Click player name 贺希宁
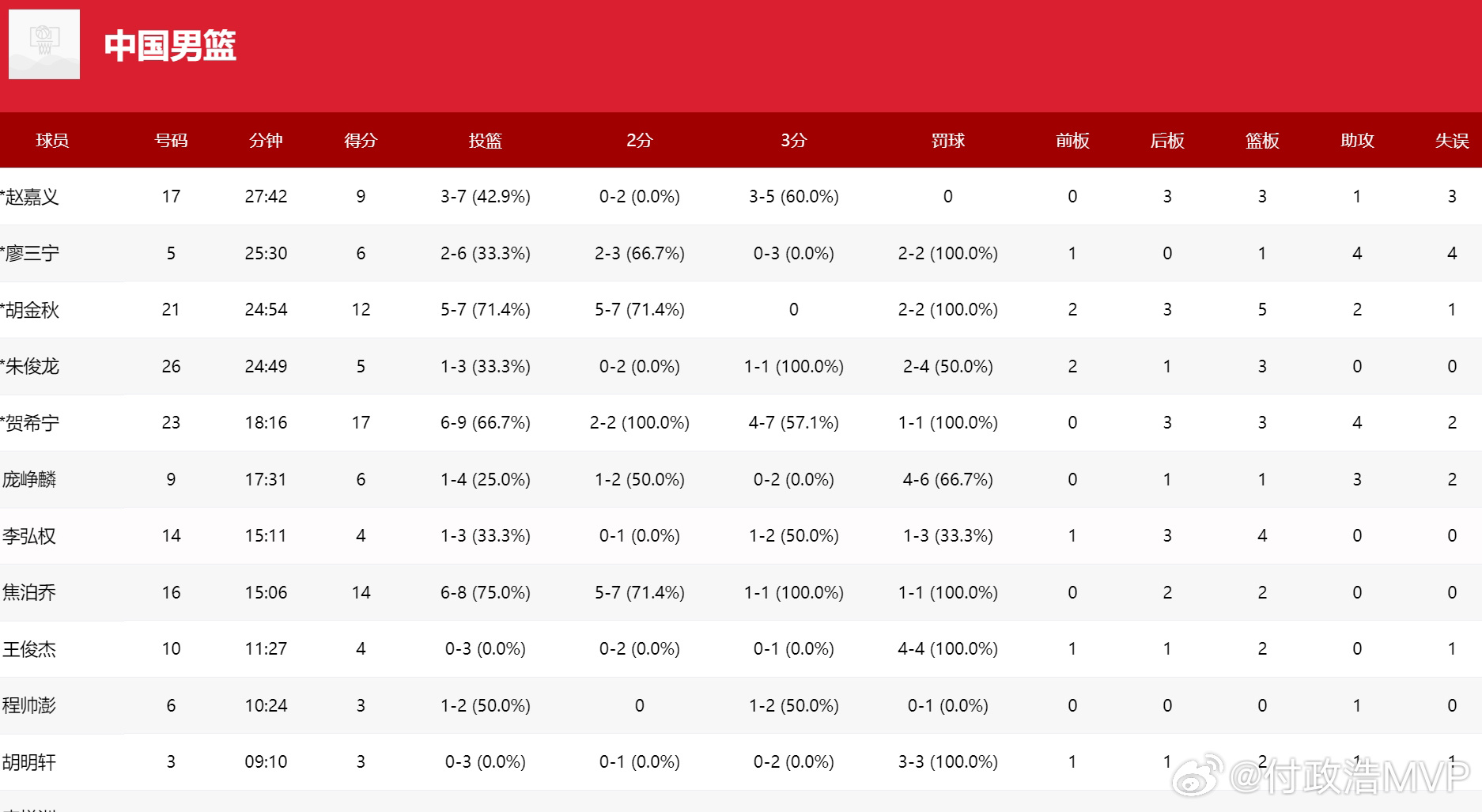The width and height of the screenshot is (1482, 812). coord(30,423)
